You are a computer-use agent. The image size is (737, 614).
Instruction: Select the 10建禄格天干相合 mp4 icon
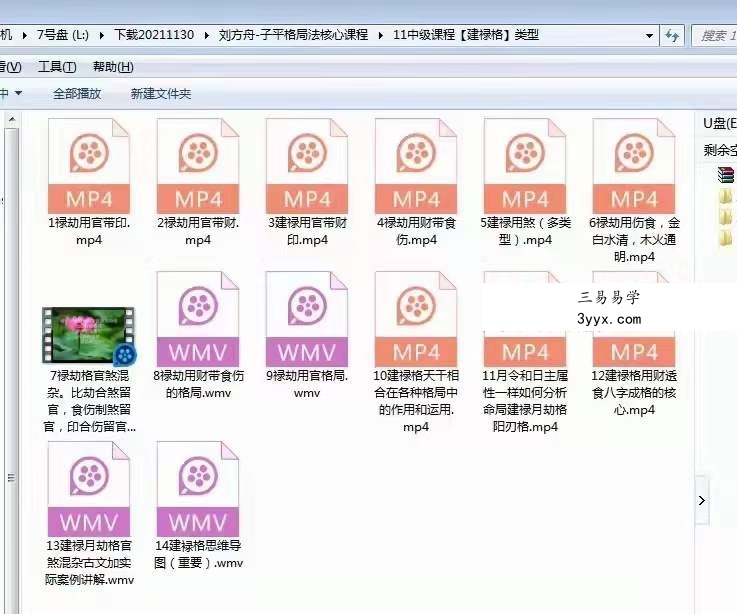416,319
